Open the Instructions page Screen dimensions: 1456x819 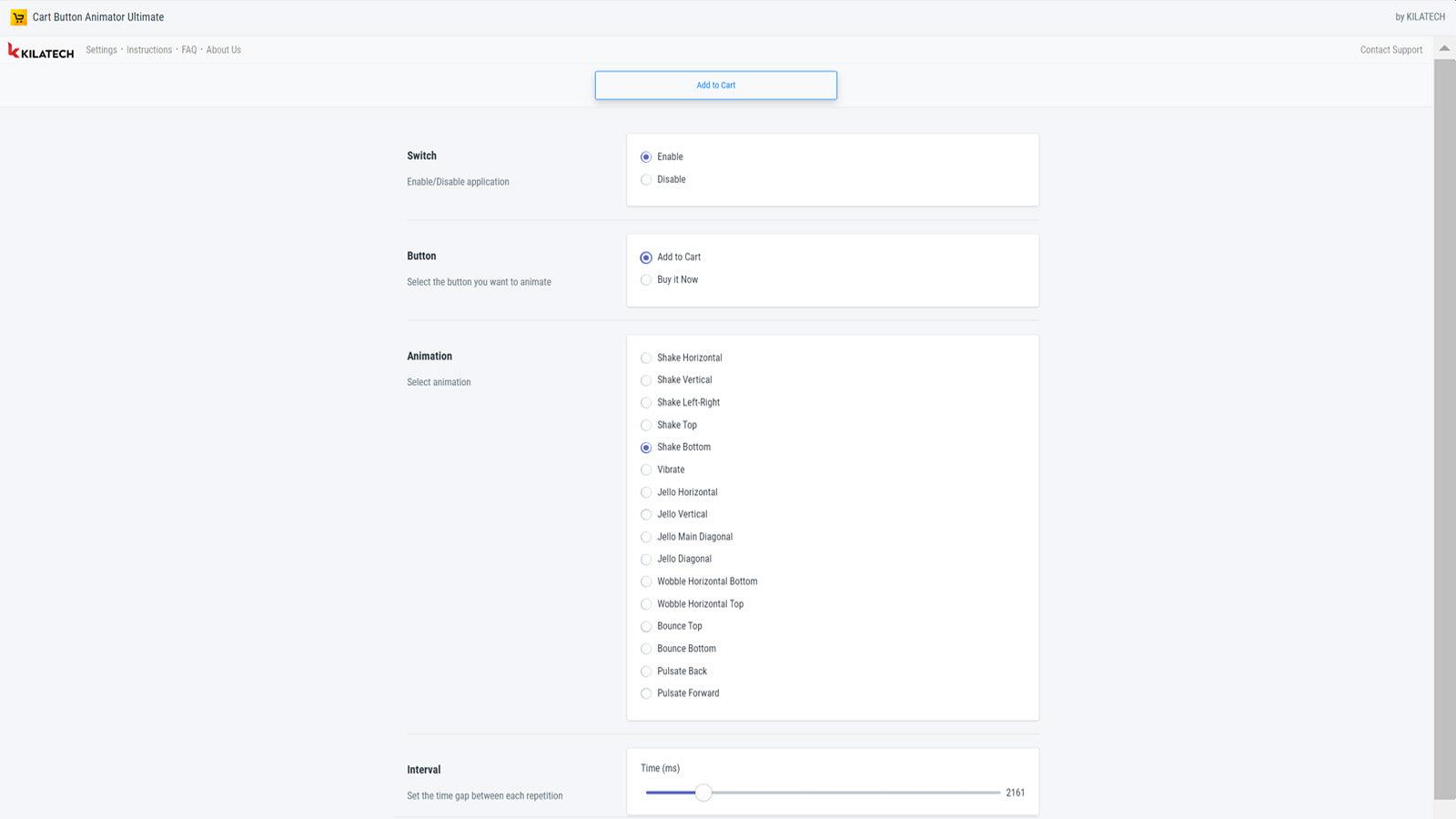click(x=149, y=50)
